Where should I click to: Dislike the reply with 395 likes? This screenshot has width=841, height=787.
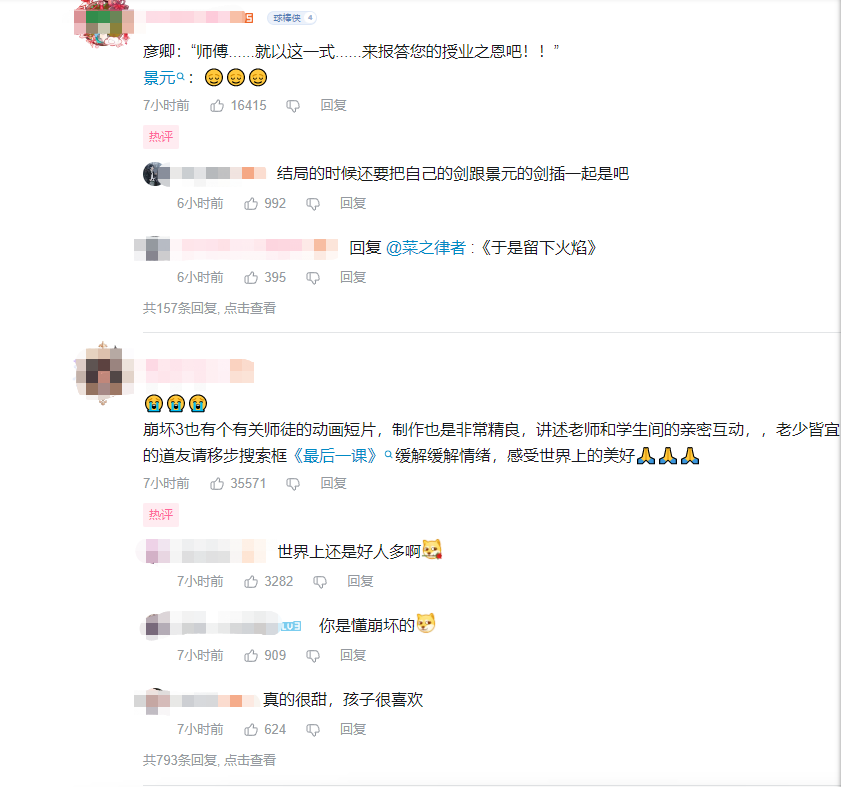click(x=313, y=278)
